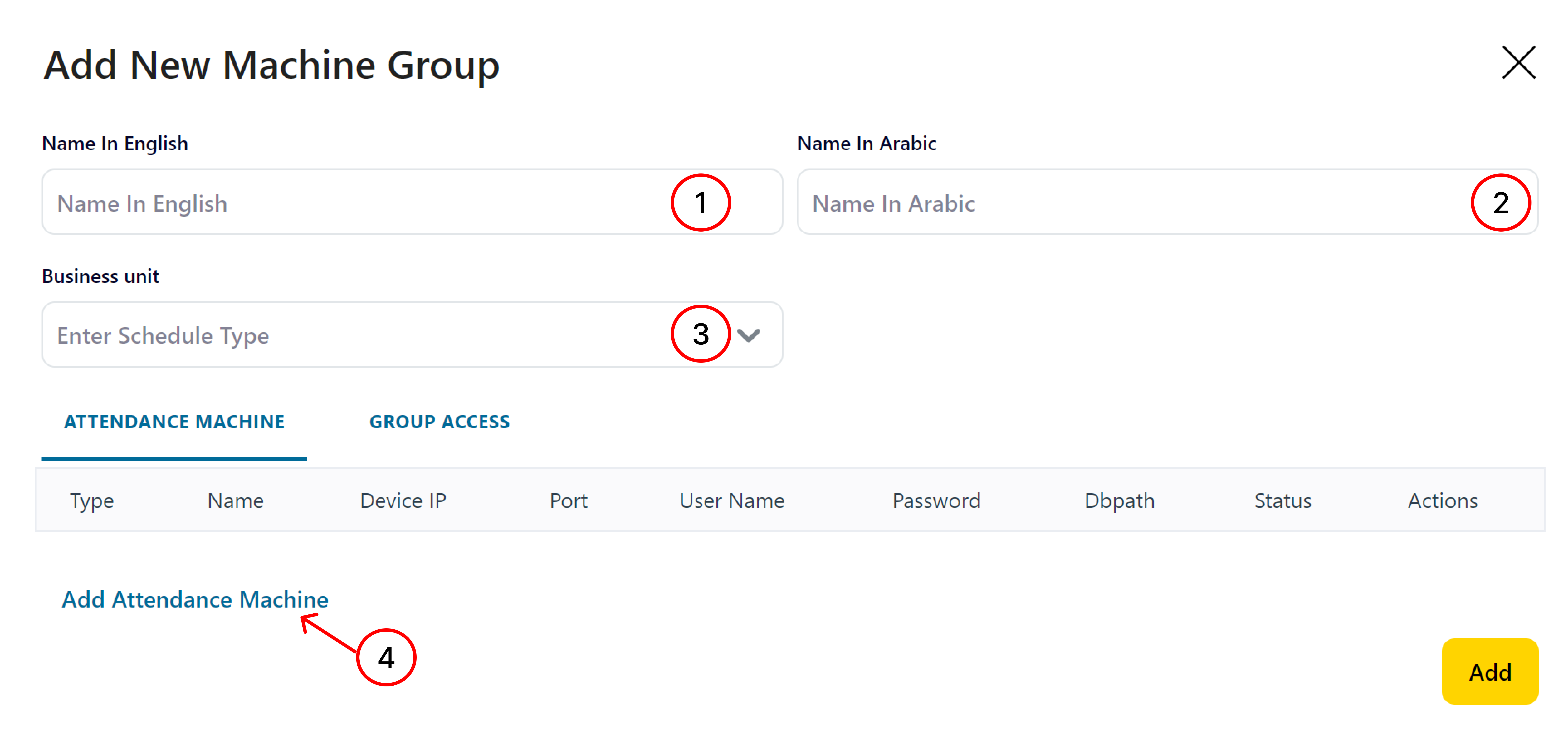This screenshot has height=747, width=1568.
Task: Click the Name column header
Action: [x=236, y=500]
